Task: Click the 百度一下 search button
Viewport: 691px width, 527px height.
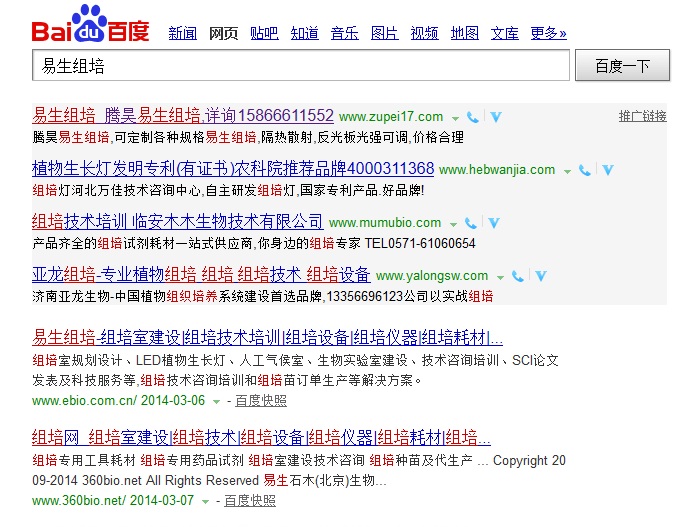Action: (x=622, y=65)
